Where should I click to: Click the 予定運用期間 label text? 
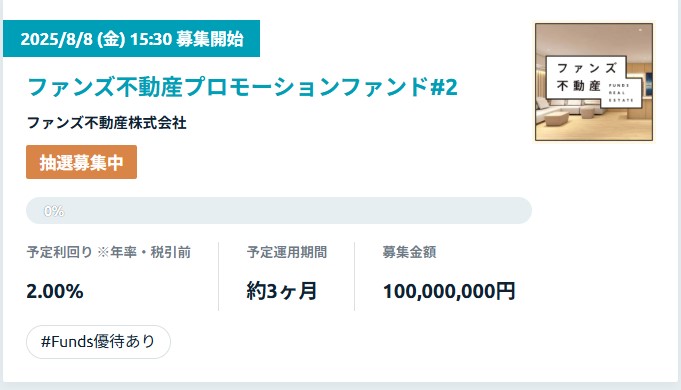point(287,252)
